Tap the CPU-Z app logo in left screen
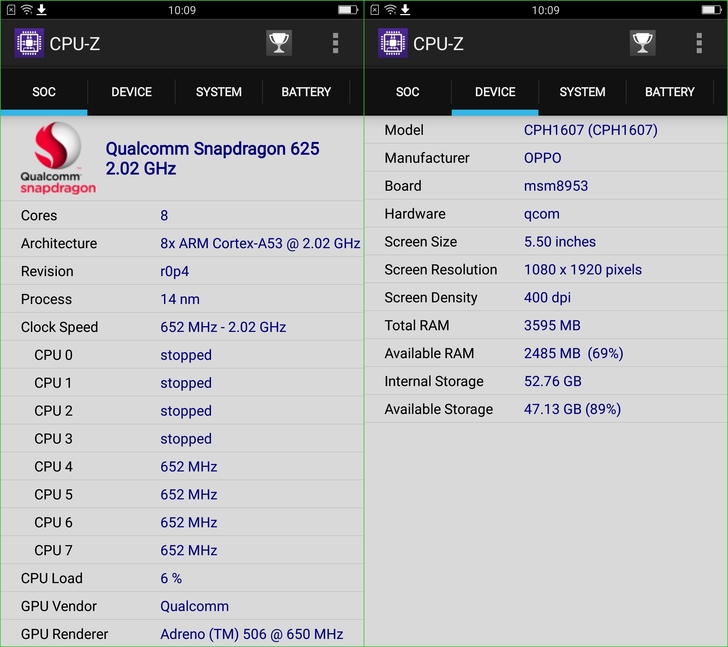Image resolution: width=728 pixels, height=647 pixels. click(x=29, y=43)
